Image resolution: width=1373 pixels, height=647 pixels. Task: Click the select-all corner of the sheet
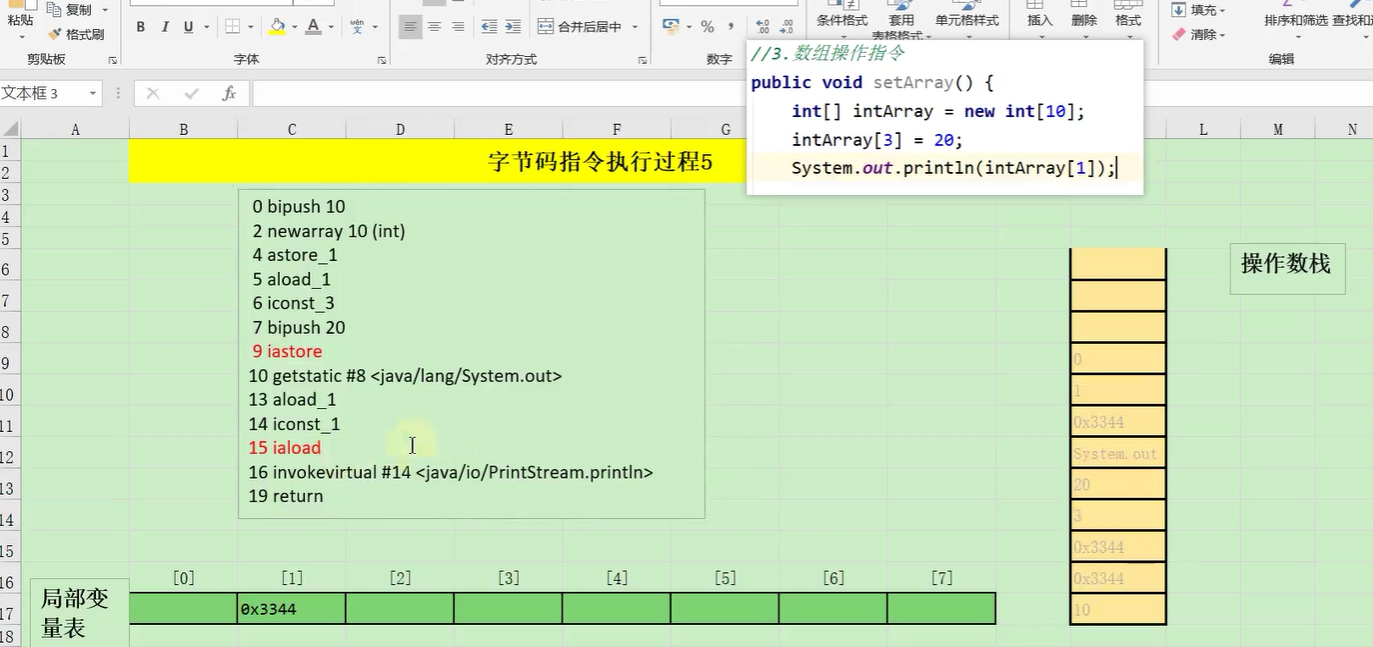(x=10, y=129)
